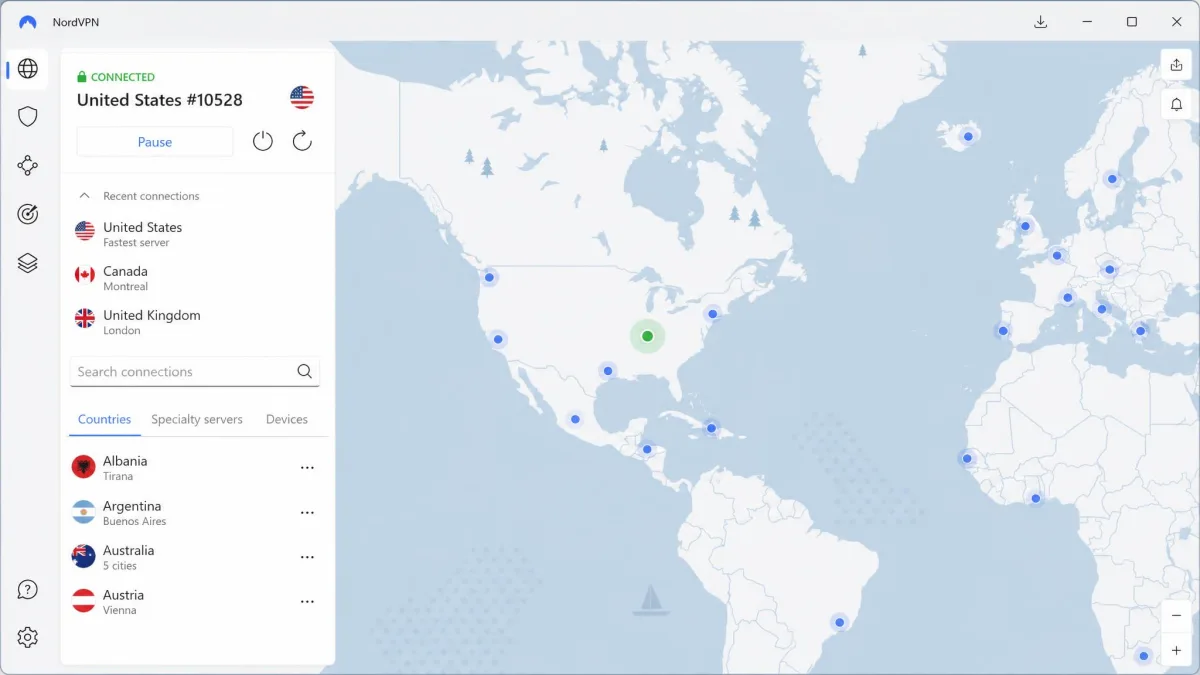
Task: Click the reconnect refresh icon
Action: 302,142
